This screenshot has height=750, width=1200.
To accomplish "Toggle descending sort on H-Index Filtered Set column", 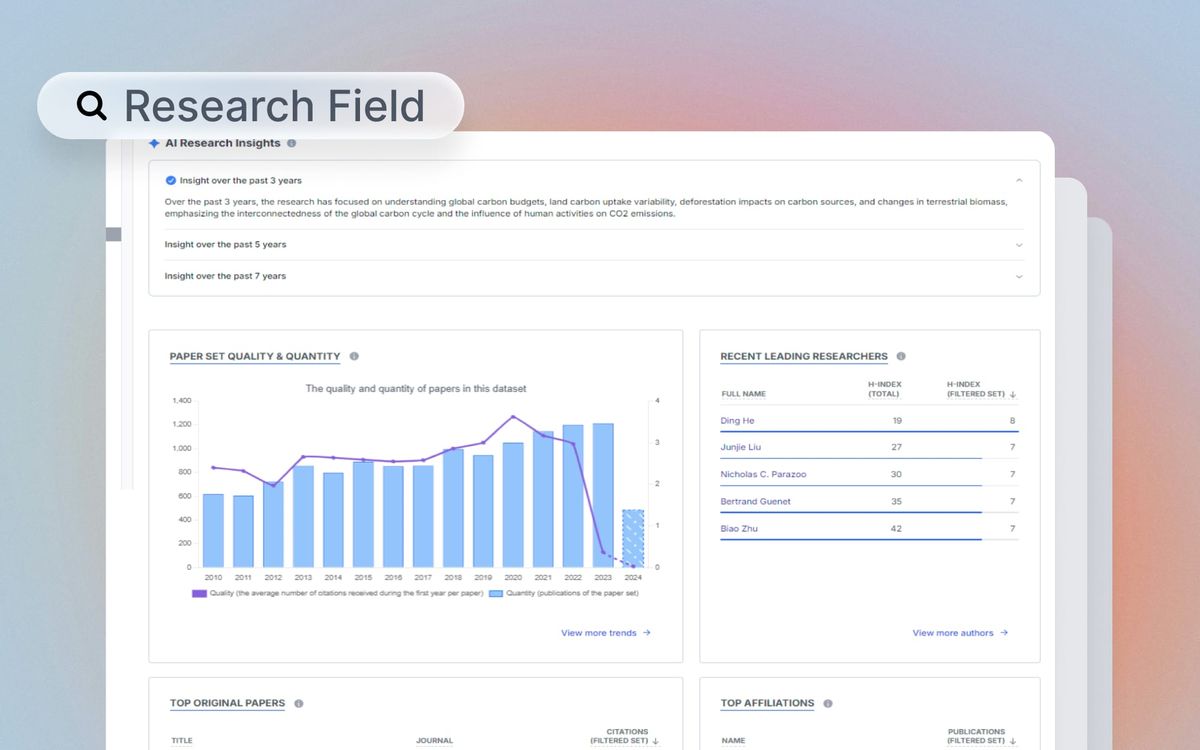I will (1014, 394).
